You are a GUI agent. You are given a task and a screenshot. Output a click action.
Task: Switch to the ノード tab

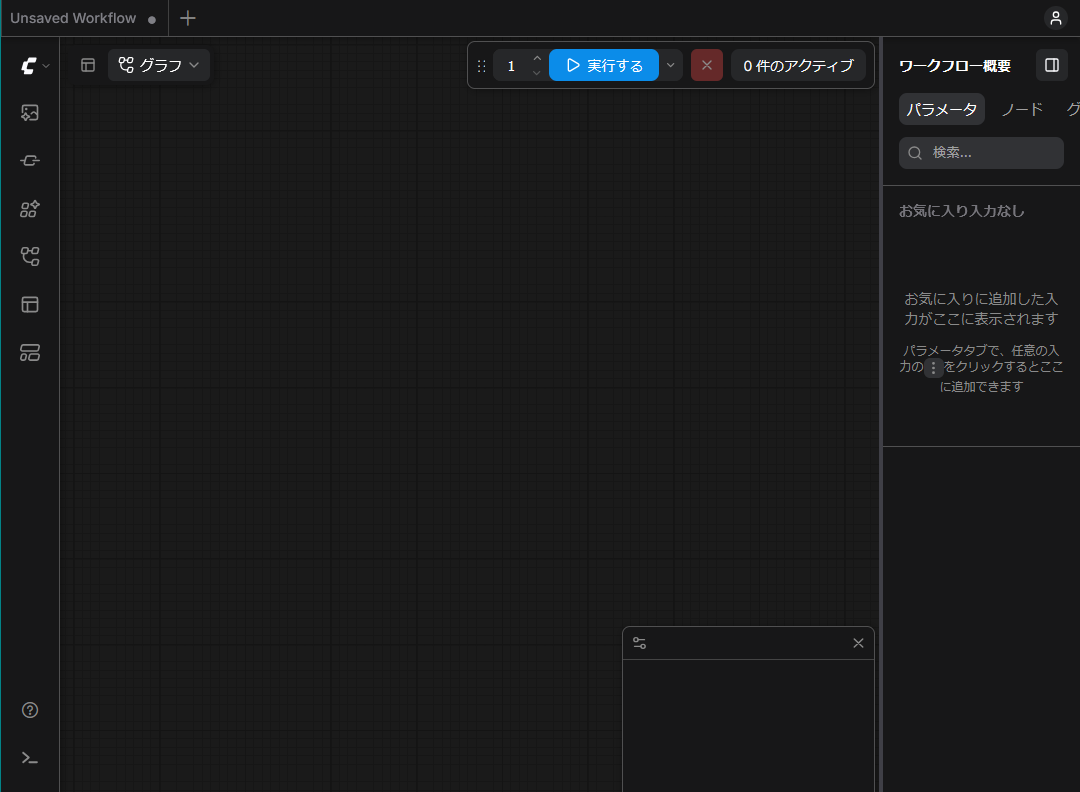coord(1022,110)
